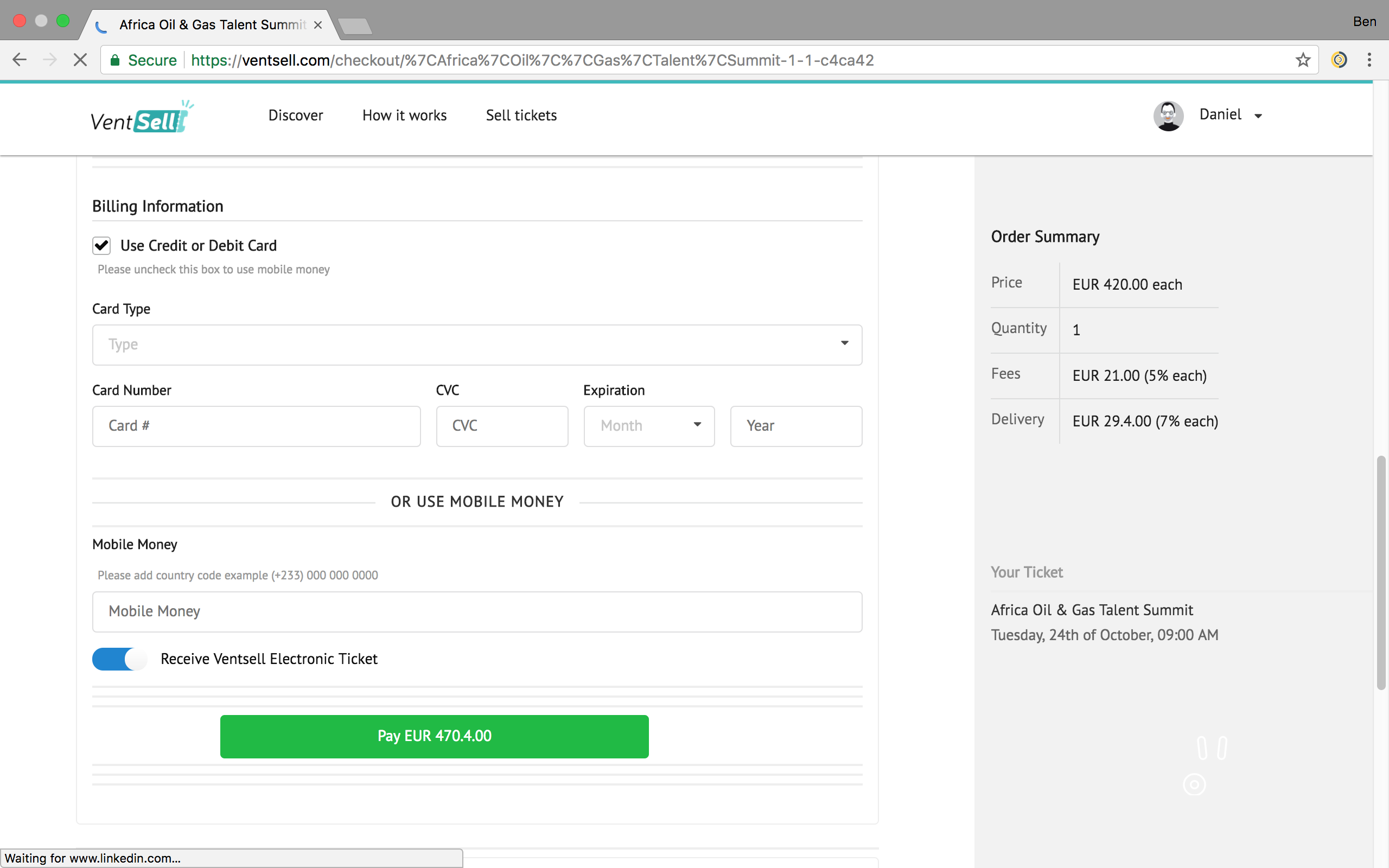The image size is (1389, 868).
Task: Toggle Receive Ventsell Electronic Ticket switch
Action: 119,659
